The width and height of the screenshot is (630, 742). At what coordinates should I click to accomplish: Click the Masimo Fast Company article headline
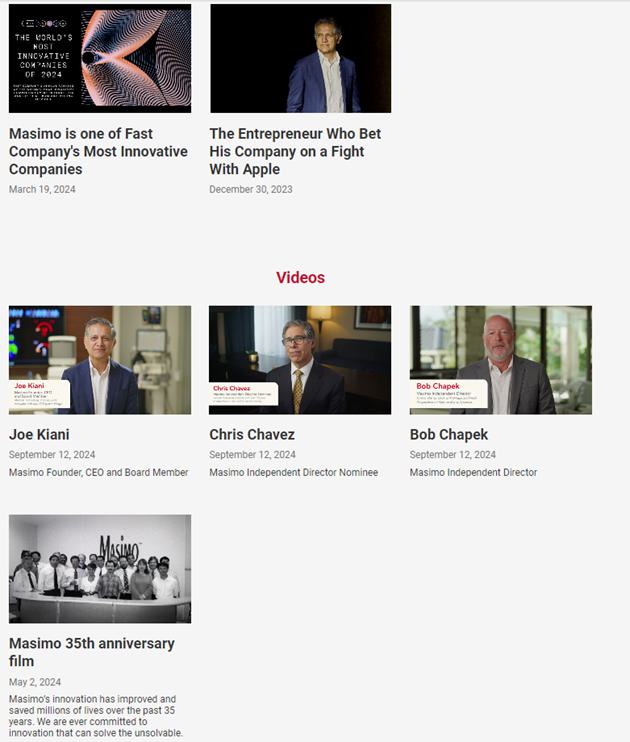[98, 151]
